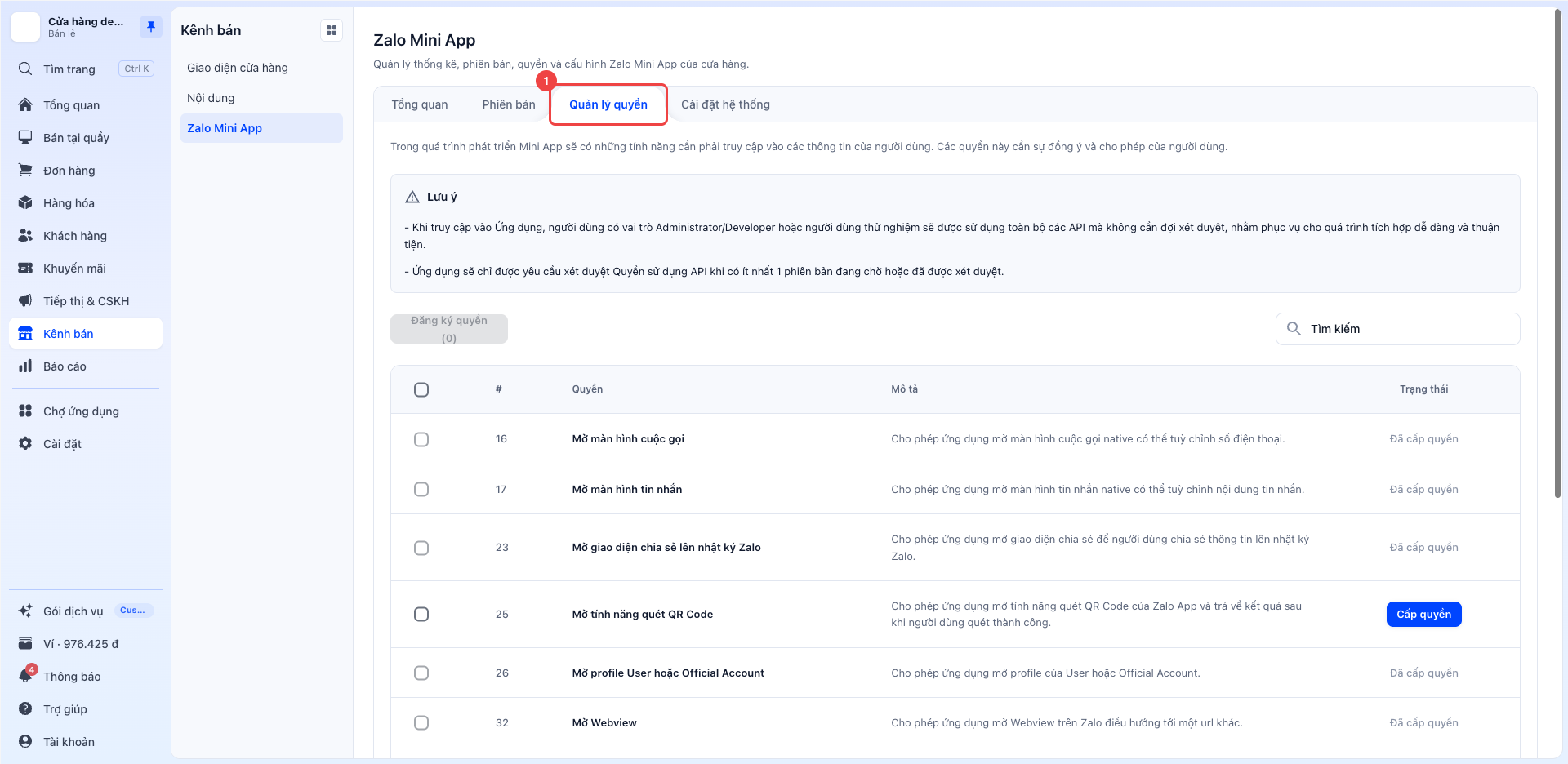Open Giao diện cửa hàng submenu item

click(261, 68)
